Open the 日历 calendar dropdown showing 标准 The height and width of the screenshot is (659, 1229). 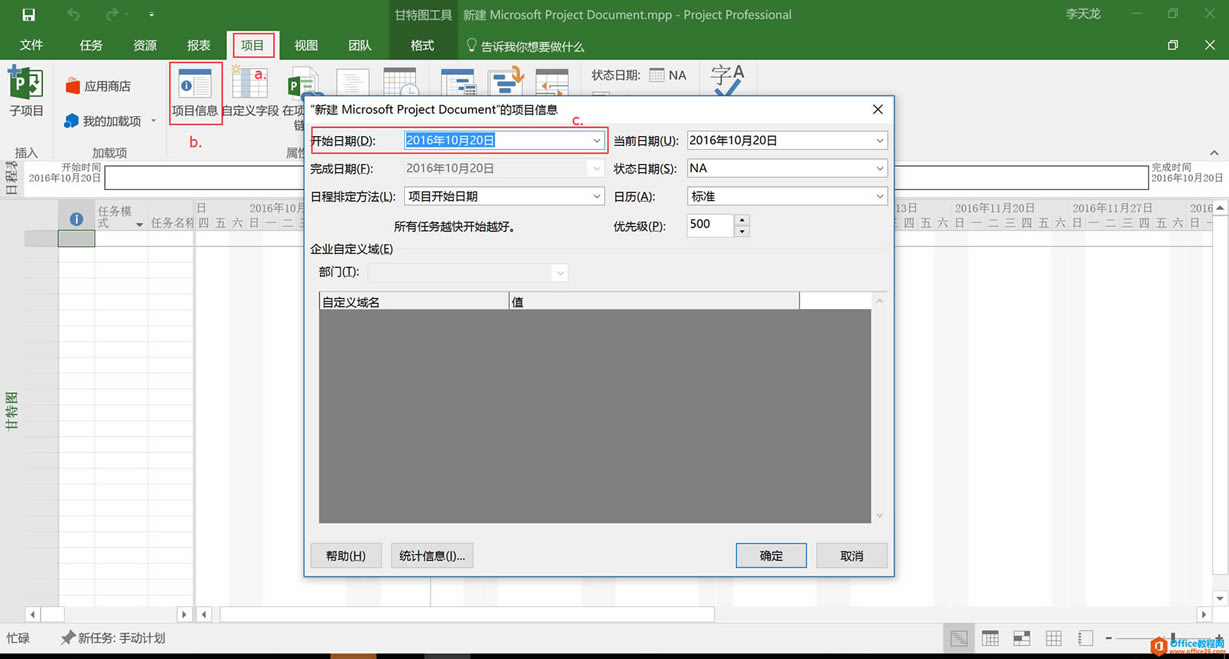pos(878,196)
